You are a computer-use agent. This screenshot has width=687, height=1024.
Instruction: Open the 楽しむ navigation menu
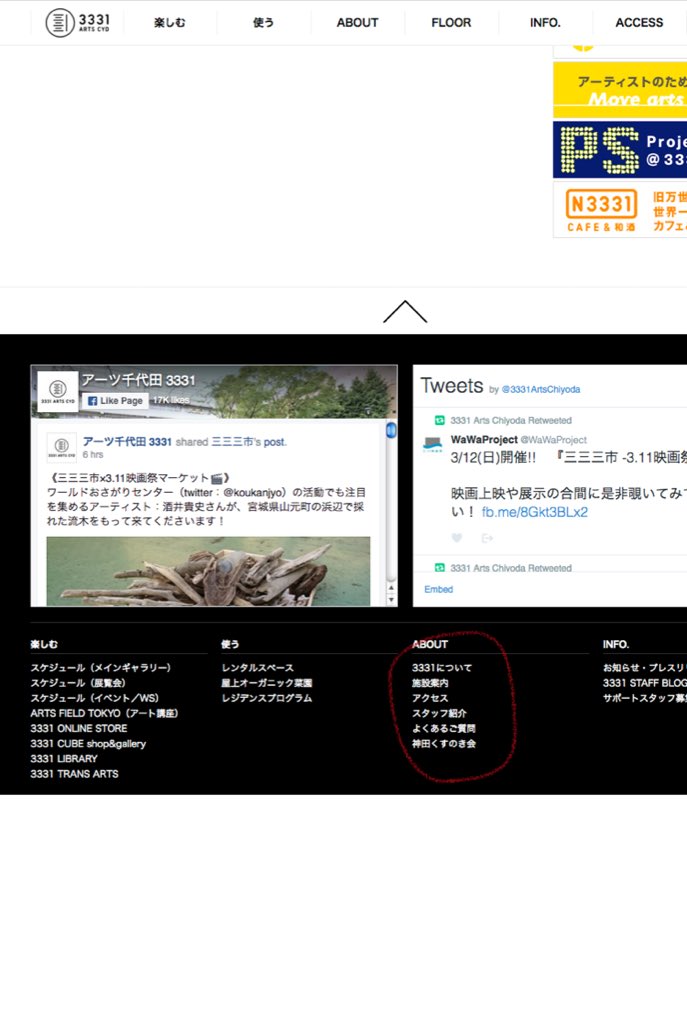click(x=169, y=23)
